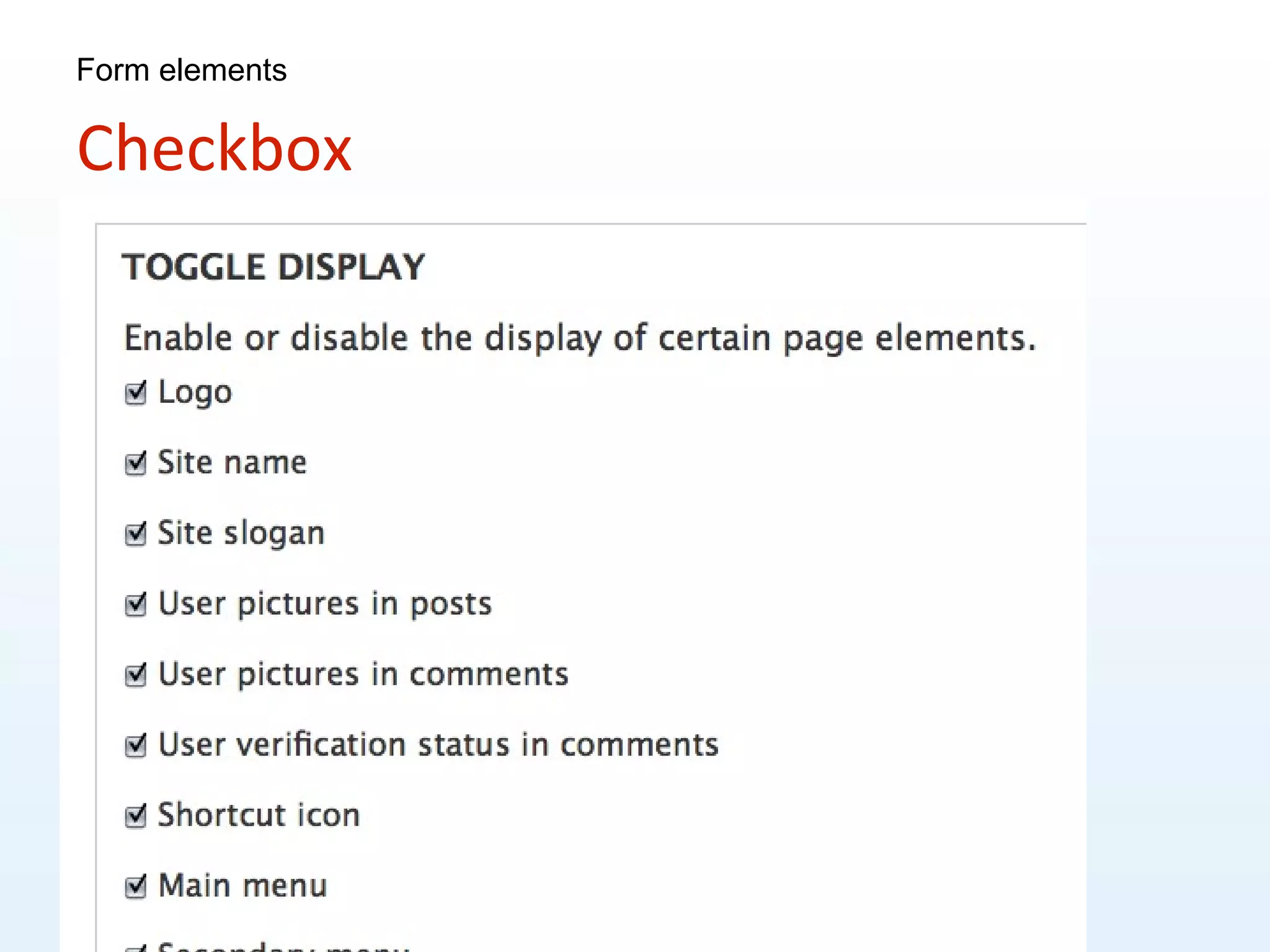Uncheck the Logo checkbox
Screen dimensions: 1270x952
coord(135,393)
